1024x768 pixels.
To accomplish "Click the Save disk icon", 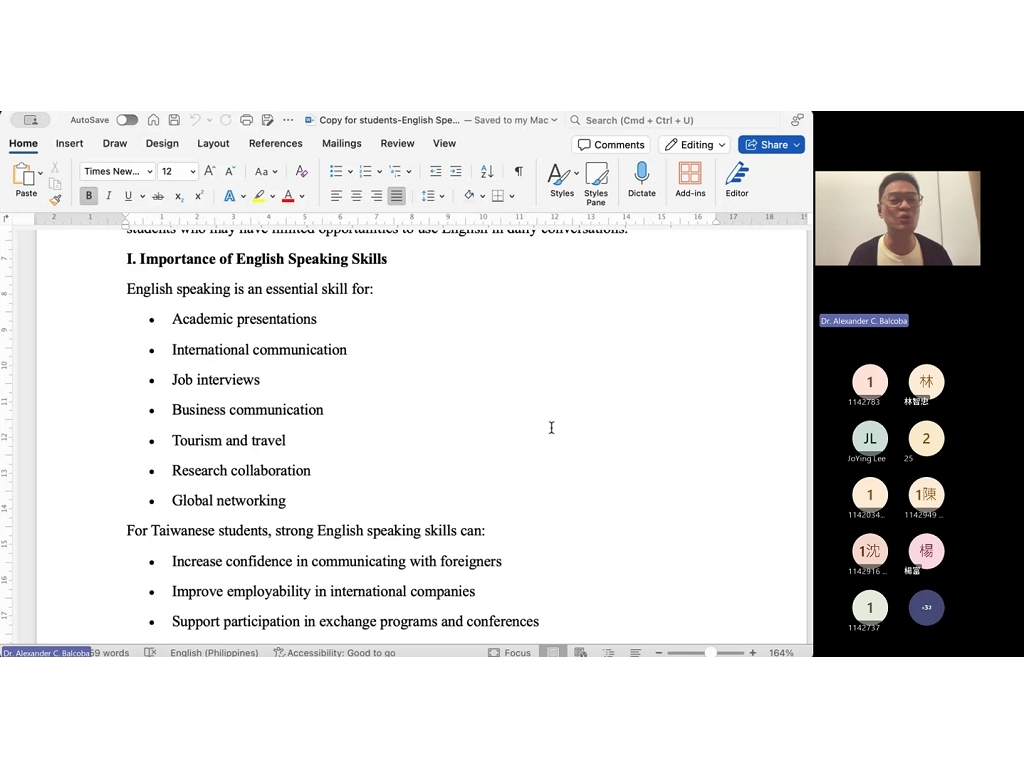I will click(174, 120).
